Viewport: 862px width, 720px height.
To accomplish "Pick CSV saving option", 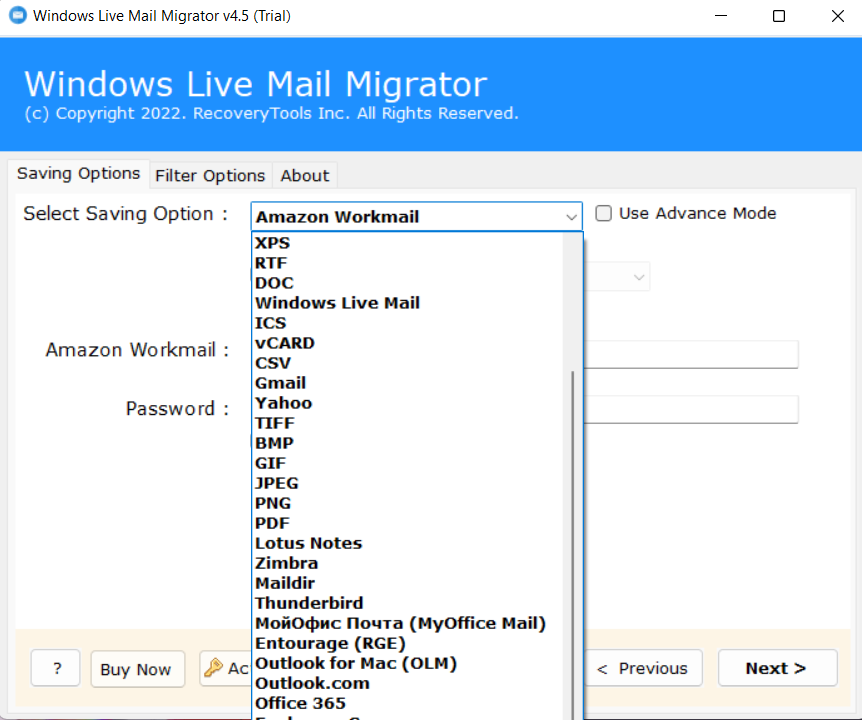I will [x=407, y=363].
